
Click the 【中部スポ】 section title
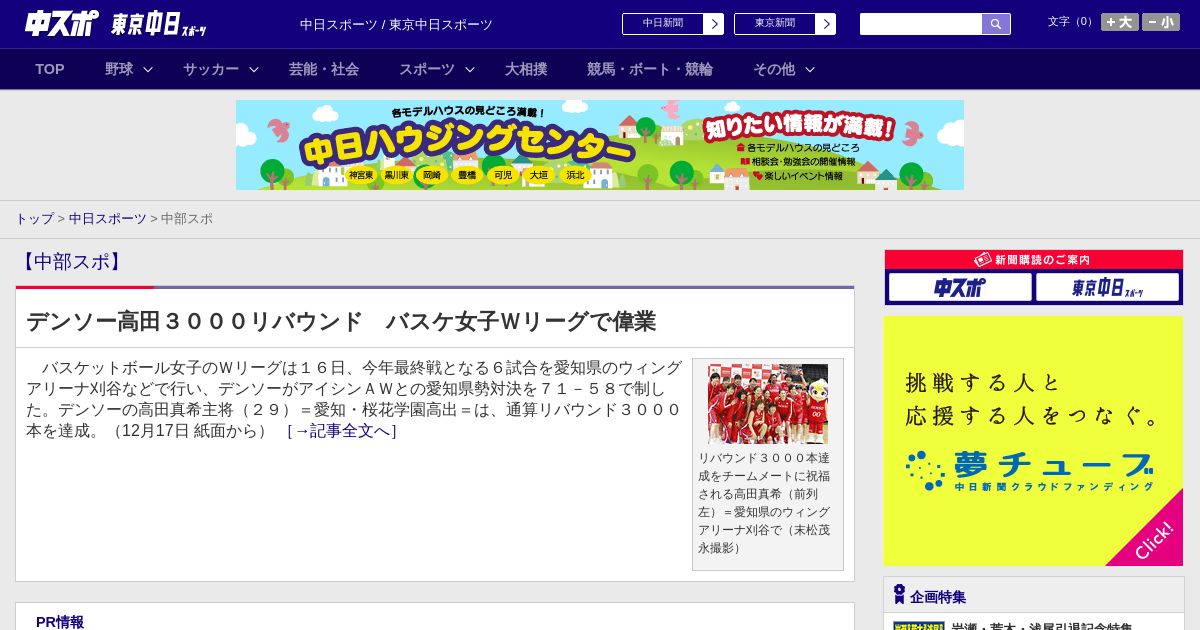coord(71,262)
